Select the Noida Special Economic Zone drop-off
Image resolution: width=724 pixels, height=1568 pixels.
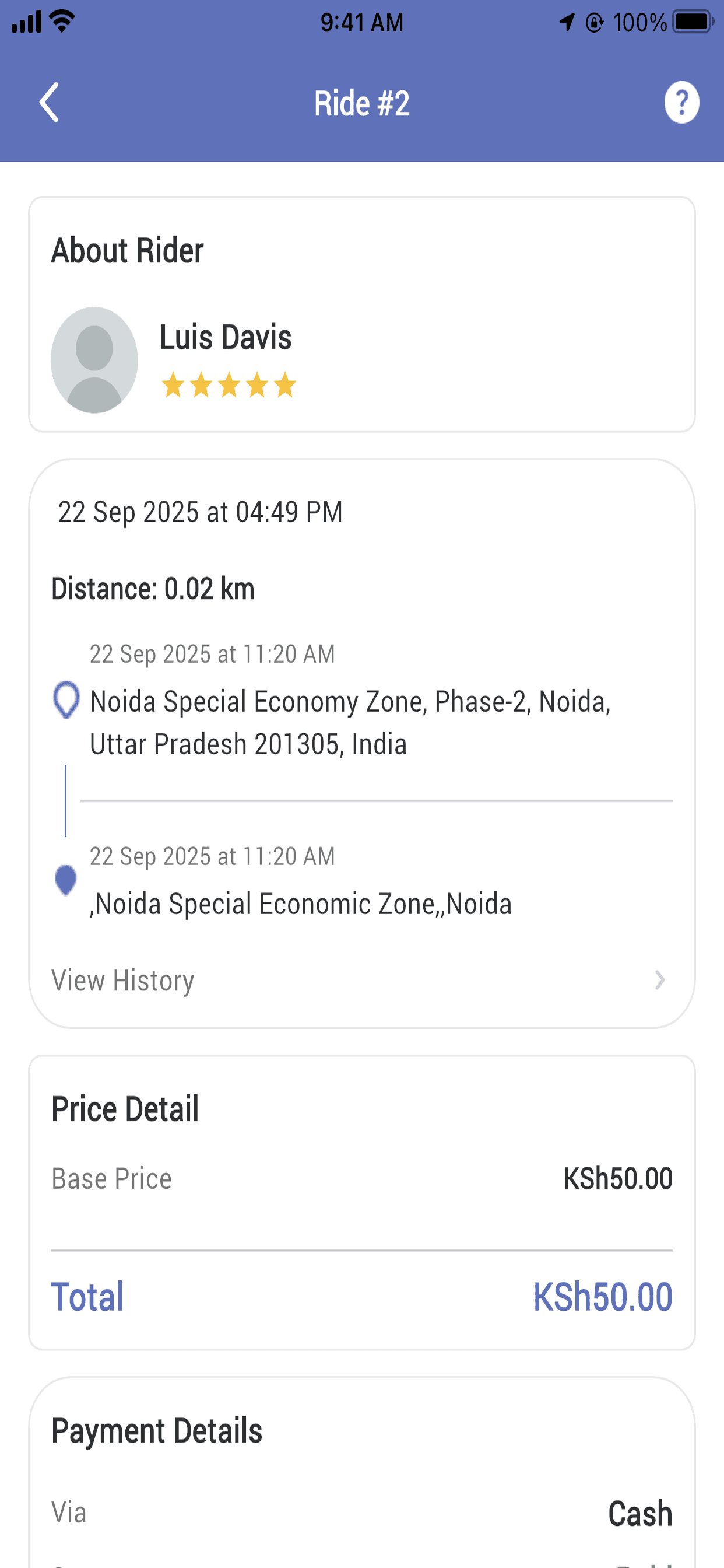pyautogui.click(x=301, y=904)
